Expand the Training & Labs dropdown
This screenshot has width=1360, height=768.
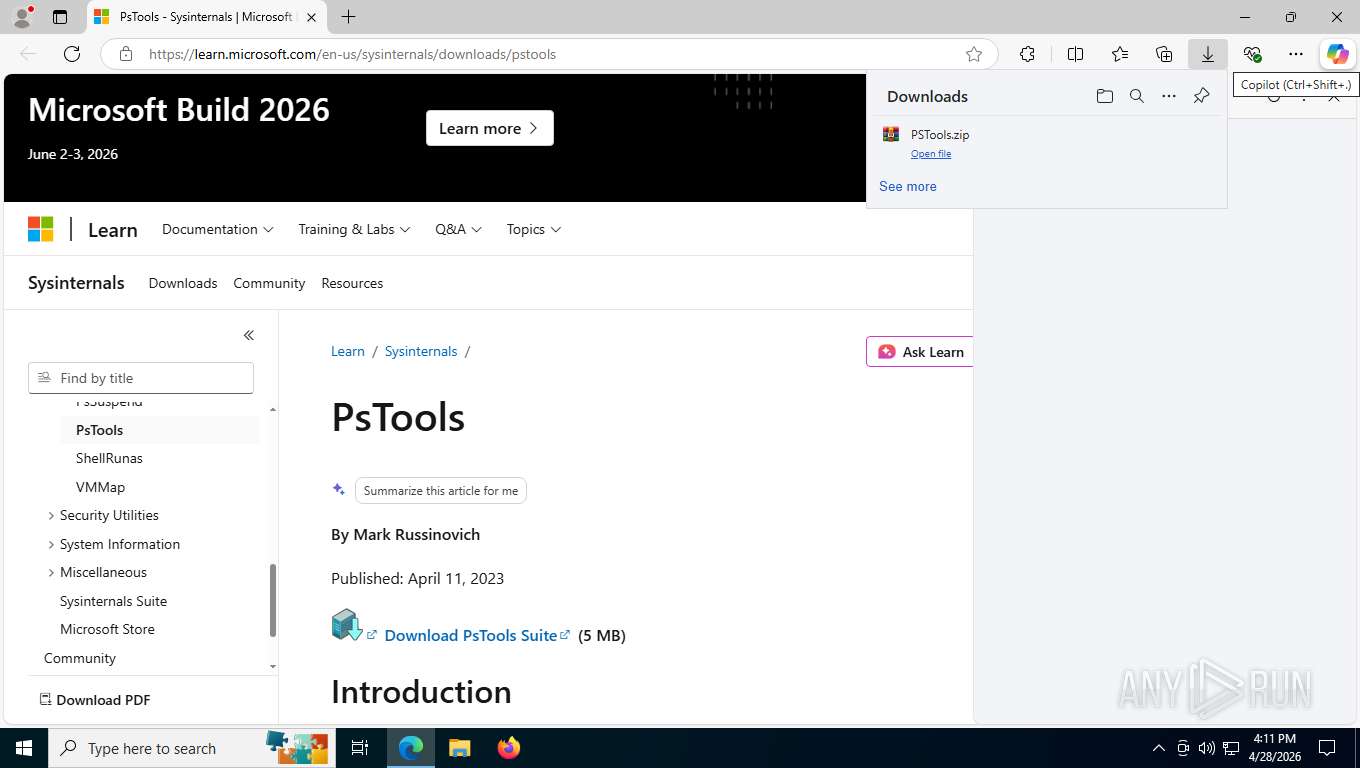(x=354, y=229)
